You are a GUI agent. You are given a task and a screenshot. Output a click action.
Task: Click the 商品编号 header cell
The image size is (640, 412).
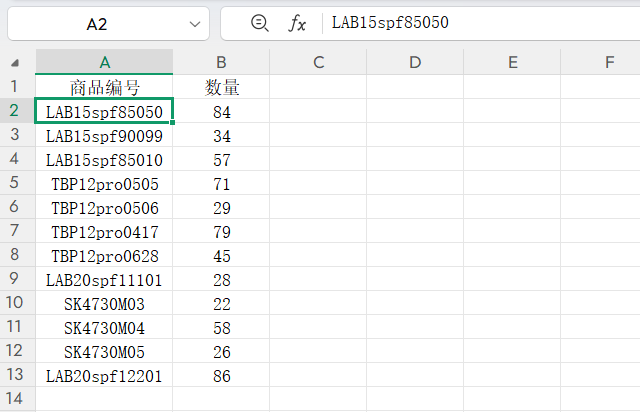[x=105, y=87]
